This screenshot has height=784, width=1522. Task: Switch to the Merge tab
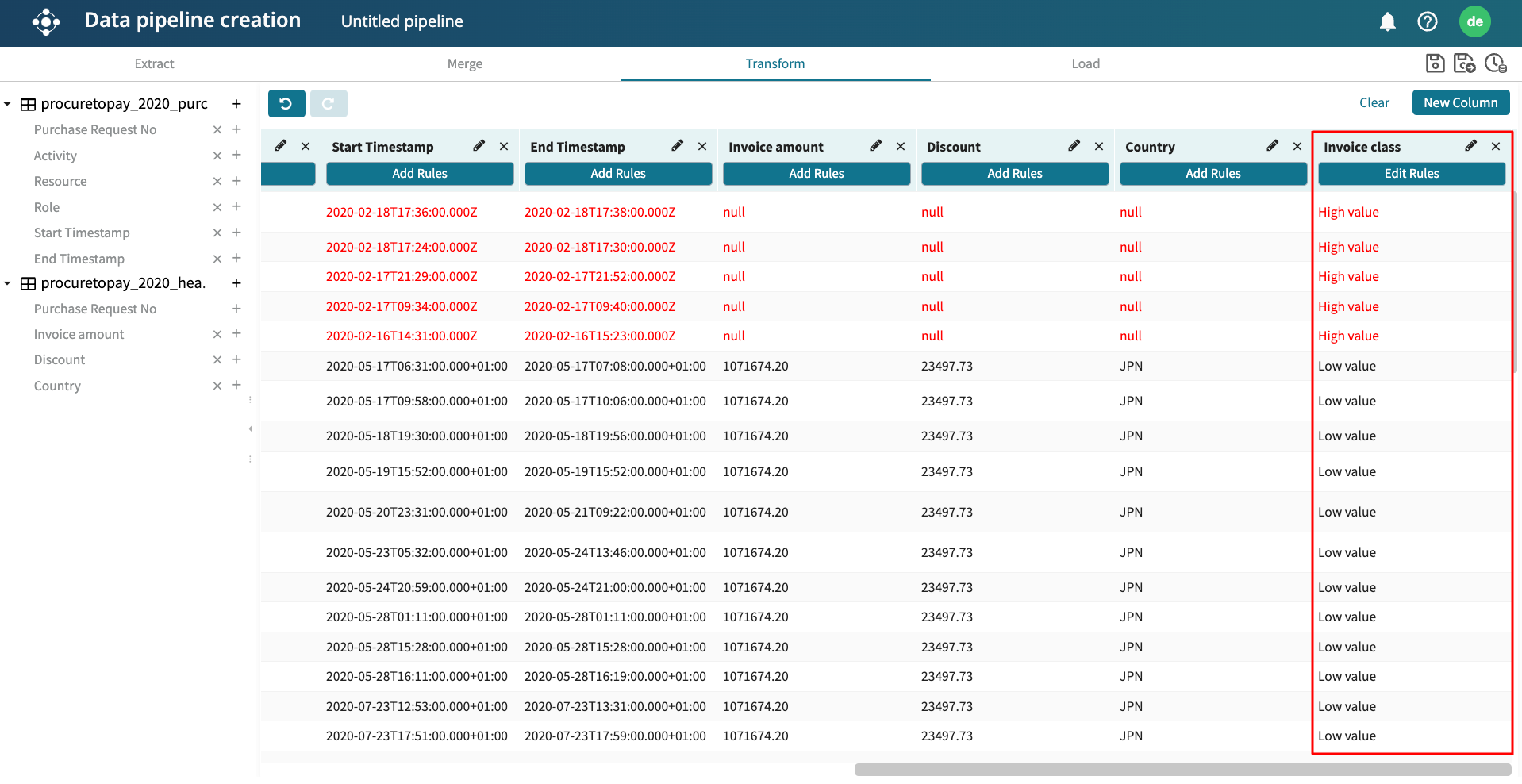pyautogui.click(x=464, y=63)
